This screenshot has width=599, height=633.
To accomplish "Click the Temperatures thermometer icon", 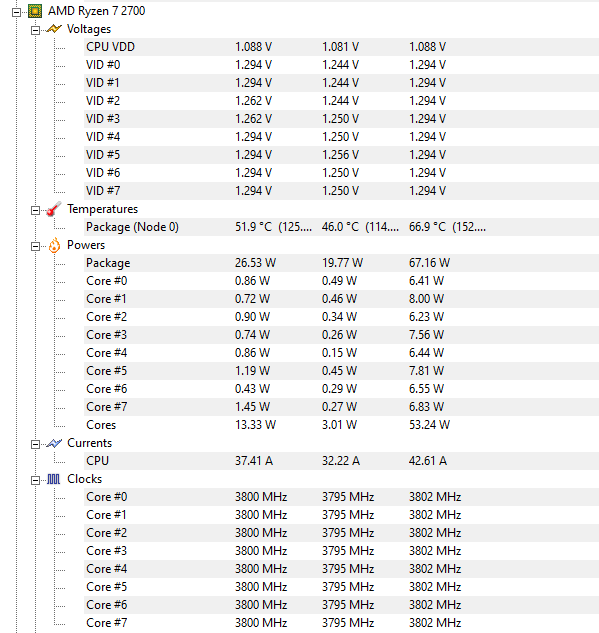I will click(54, 209).
